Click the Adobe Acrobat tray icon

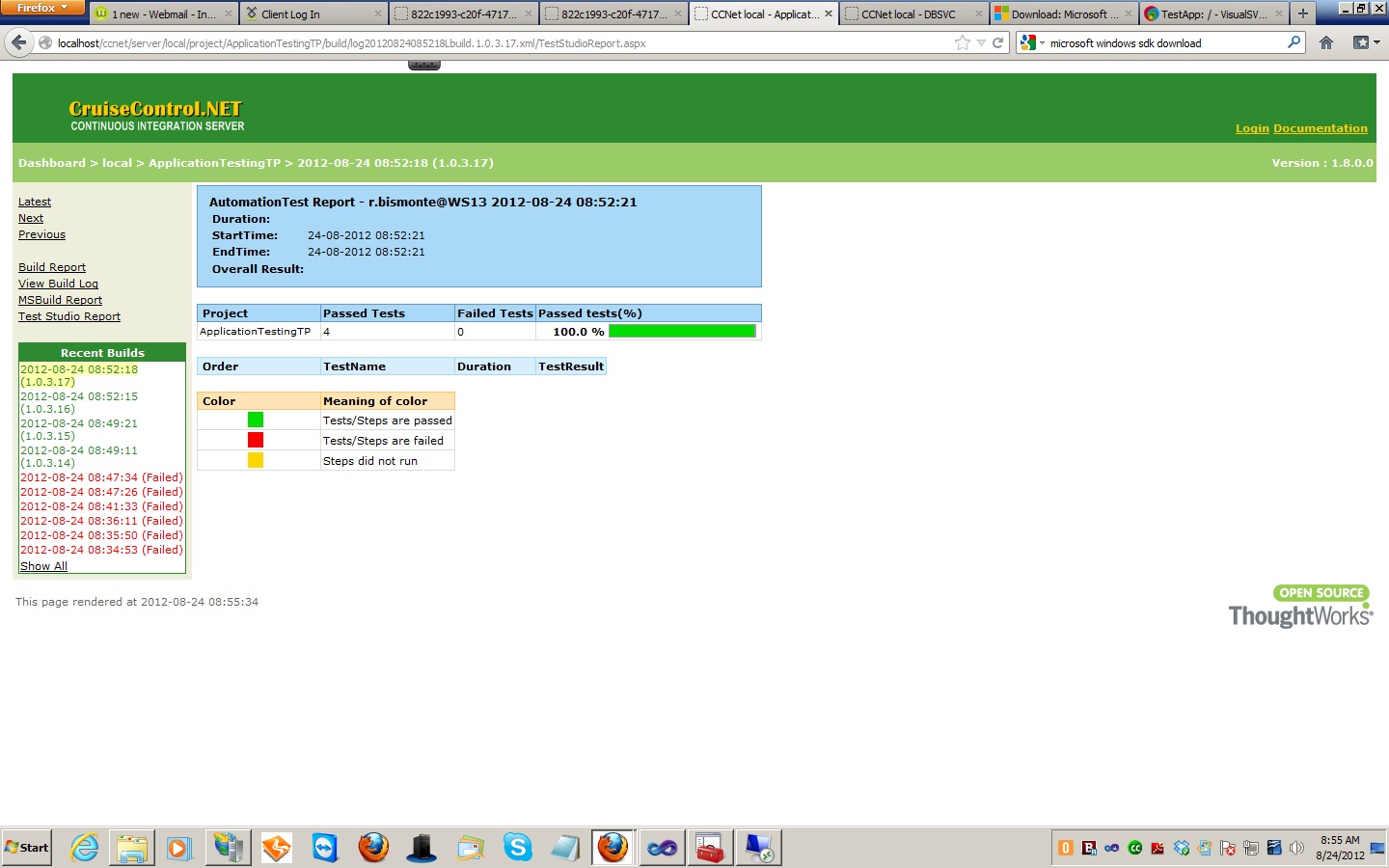tap(1158, 848)
